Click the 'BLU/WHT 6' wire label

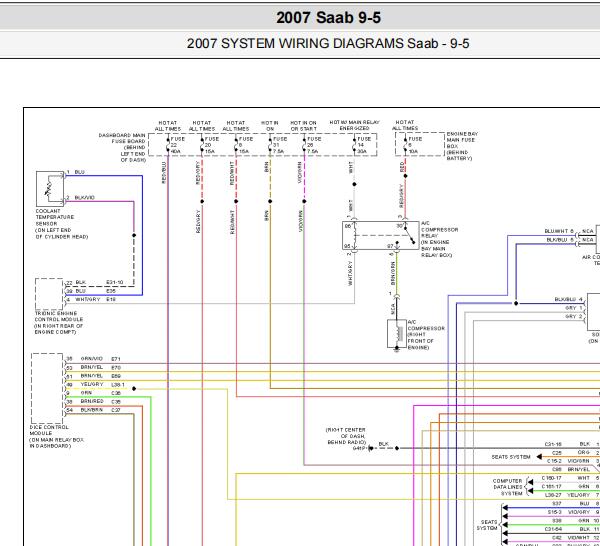click(559, 231)
